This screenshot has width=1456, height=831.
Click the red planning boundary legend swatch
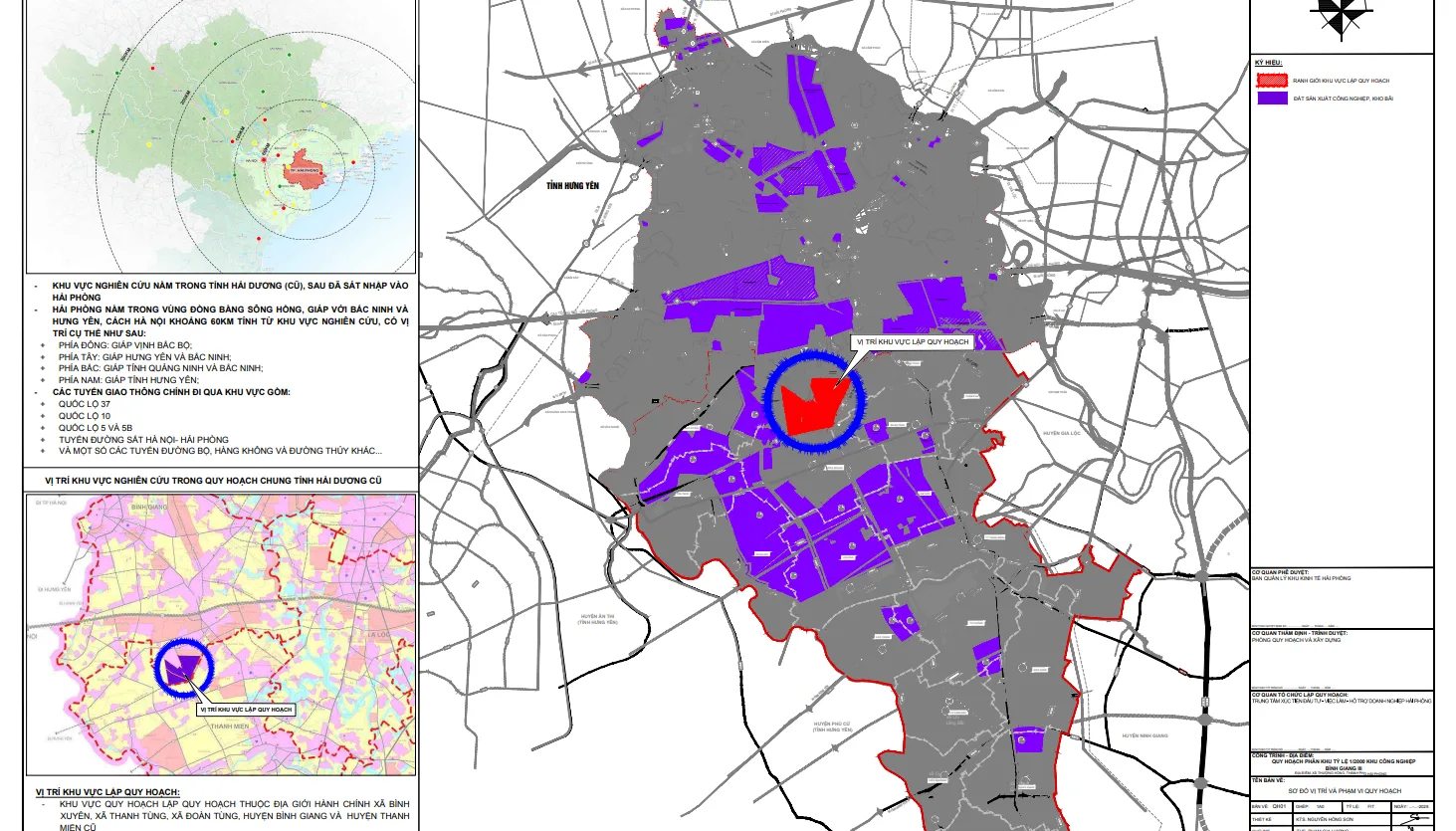coord(1271,81)
